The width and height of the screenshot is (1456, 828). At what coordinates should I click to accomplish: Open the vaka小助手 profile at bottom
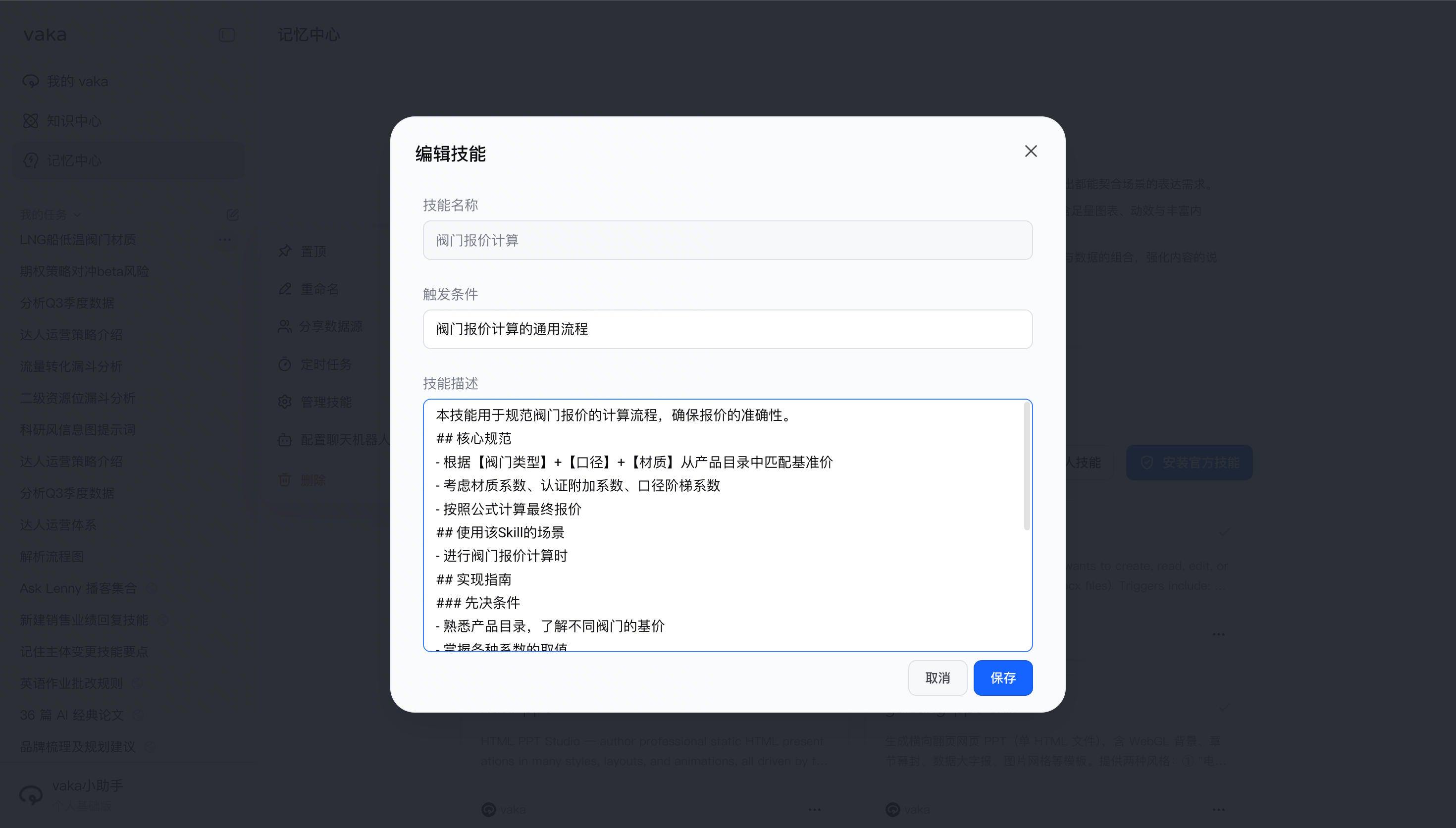coord(128,794)
